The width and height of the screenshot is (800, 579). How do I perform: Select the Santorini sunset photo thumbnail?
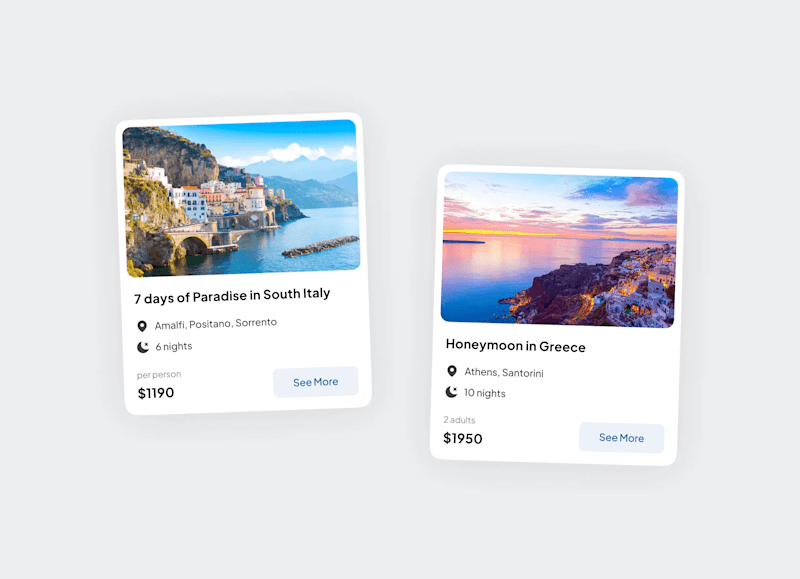[x=560, y=249]
